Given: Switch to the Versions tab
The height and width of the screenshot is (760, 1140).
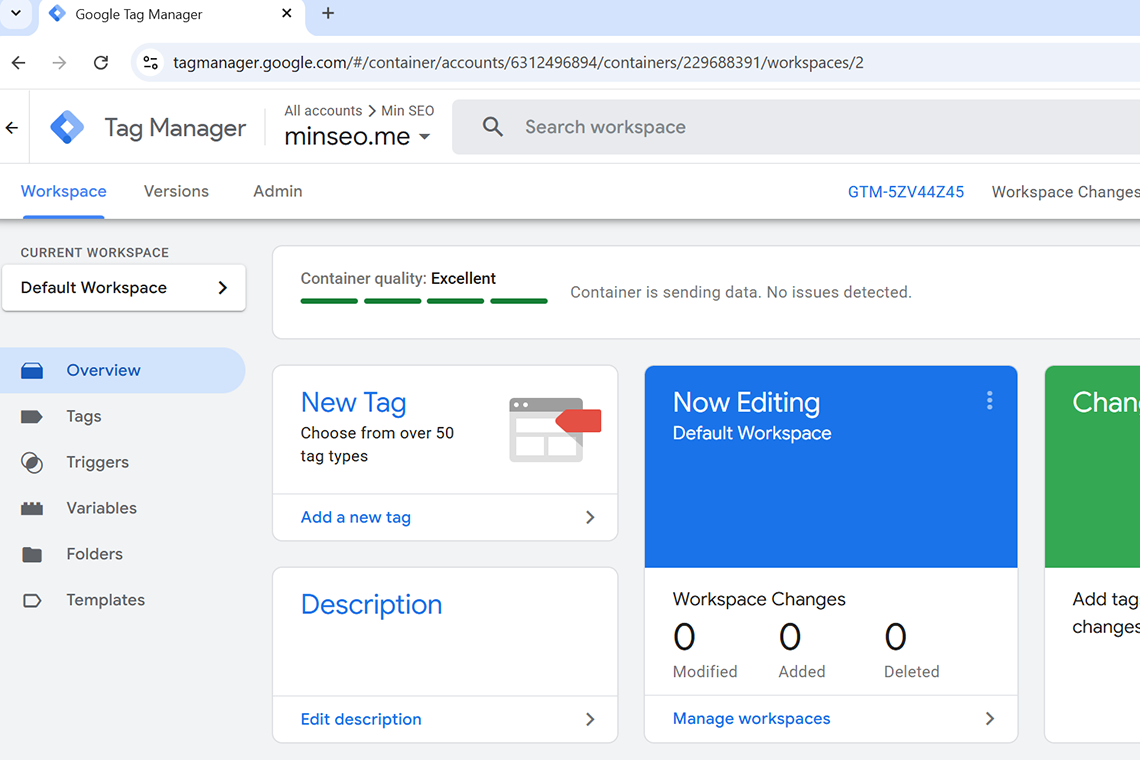Looking at the screenshot, I should click(176, 191).
